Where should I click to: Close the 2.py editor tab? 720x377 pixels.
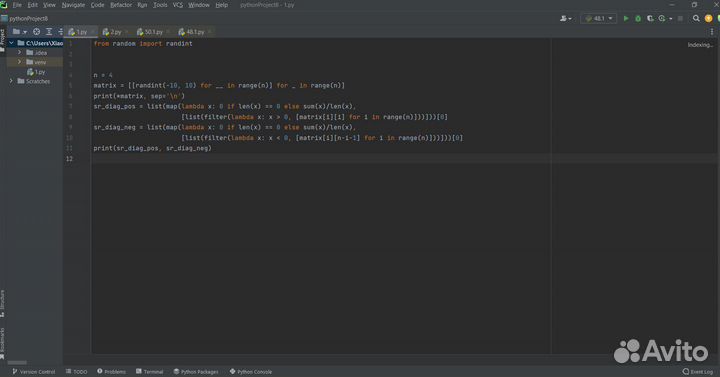tap(126, 32)
